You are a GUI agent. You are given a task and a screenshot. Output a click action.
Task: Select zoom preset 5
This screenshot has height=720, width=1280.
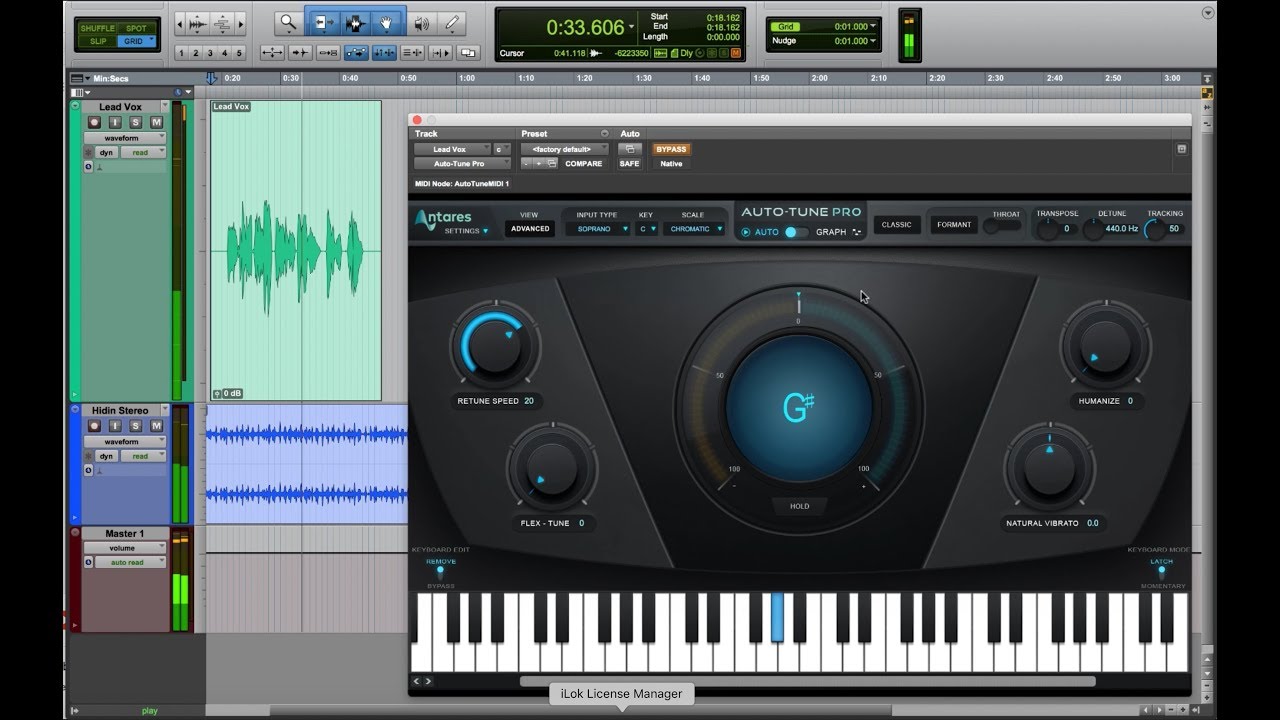coord(239,53)
